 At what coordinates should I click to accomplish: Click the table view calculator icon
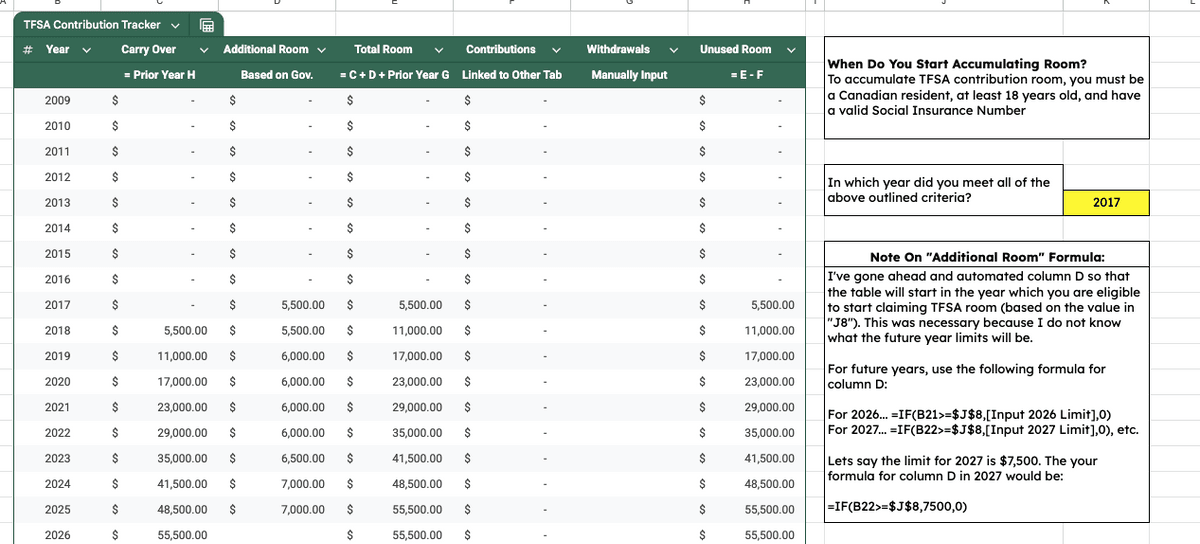(210, 25)
